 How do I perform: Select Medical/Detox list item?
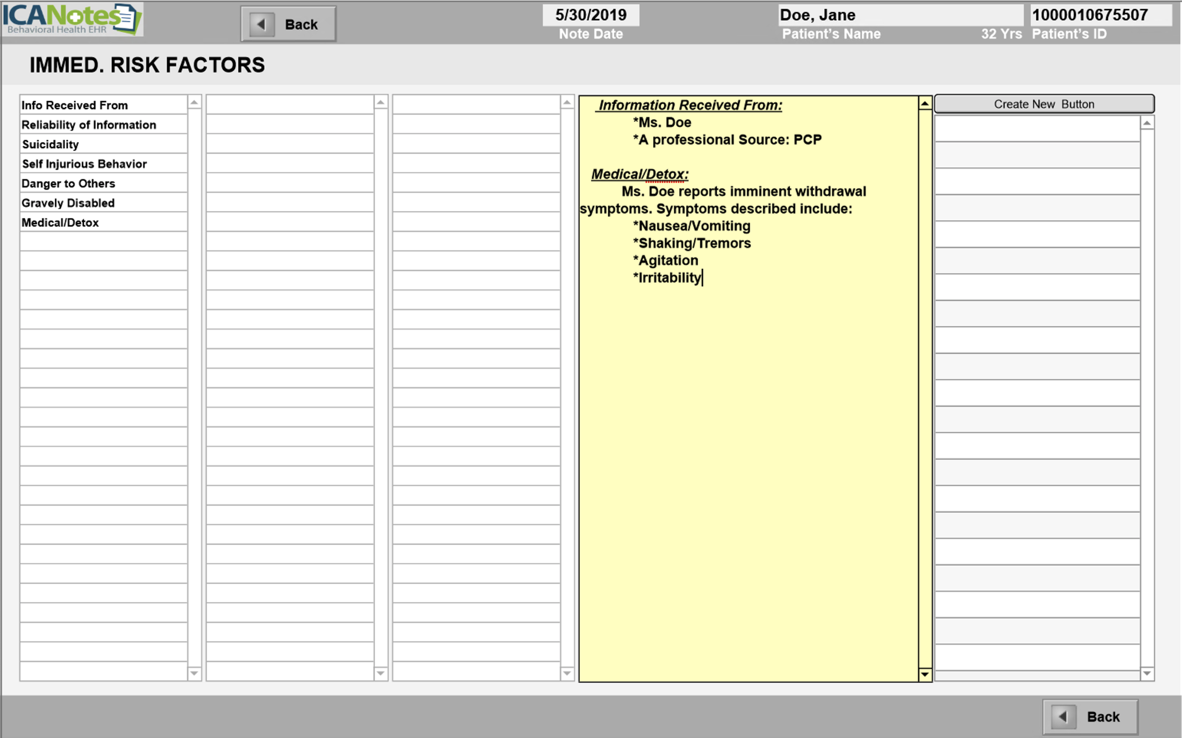coord(103,222)
